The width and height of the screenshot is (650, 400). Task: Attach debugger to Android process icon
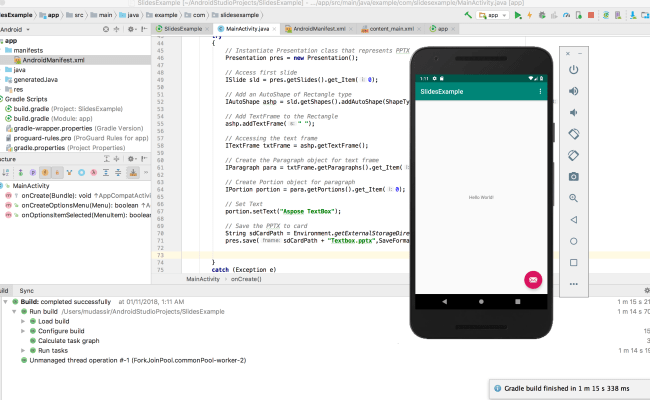tap(579, 15)
